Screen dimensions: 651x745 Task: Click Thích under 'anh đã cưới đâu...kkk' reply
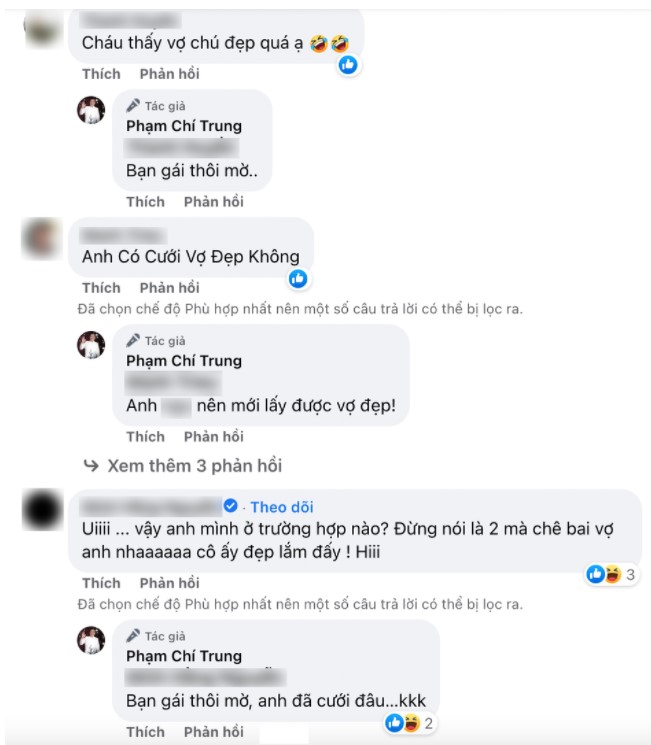[x=145, y=732]
